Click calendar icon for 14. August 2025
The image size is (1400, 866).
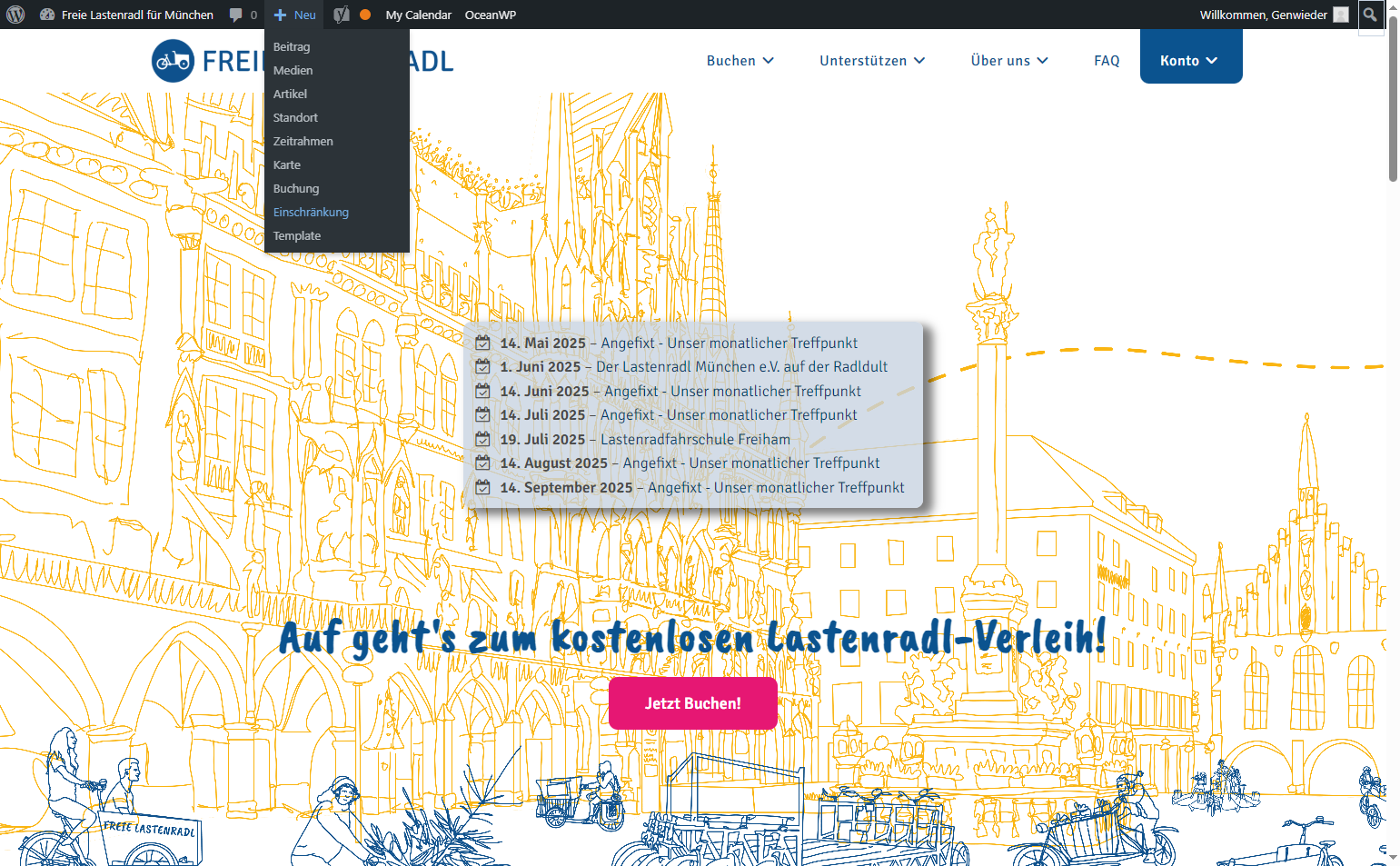483,463
